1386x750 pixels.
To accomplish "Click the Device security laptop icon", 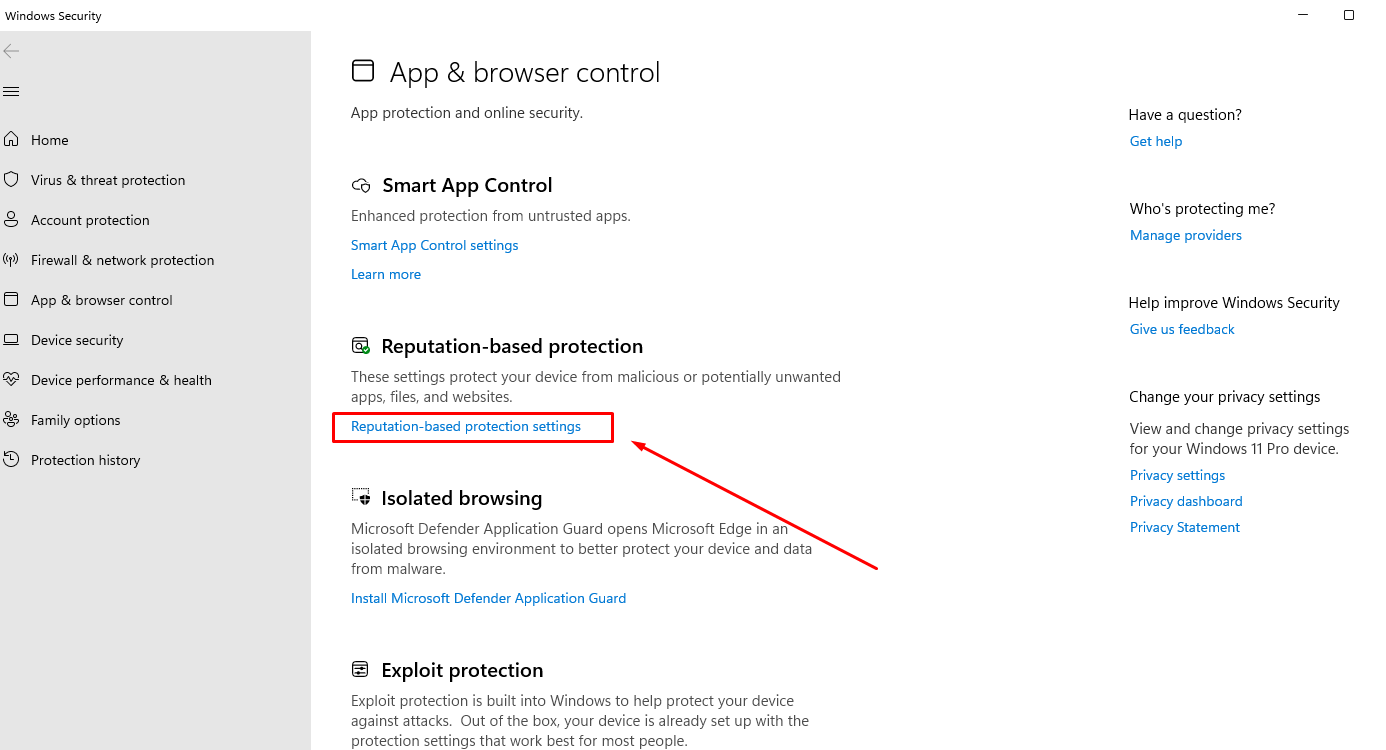I will [11, 340].
